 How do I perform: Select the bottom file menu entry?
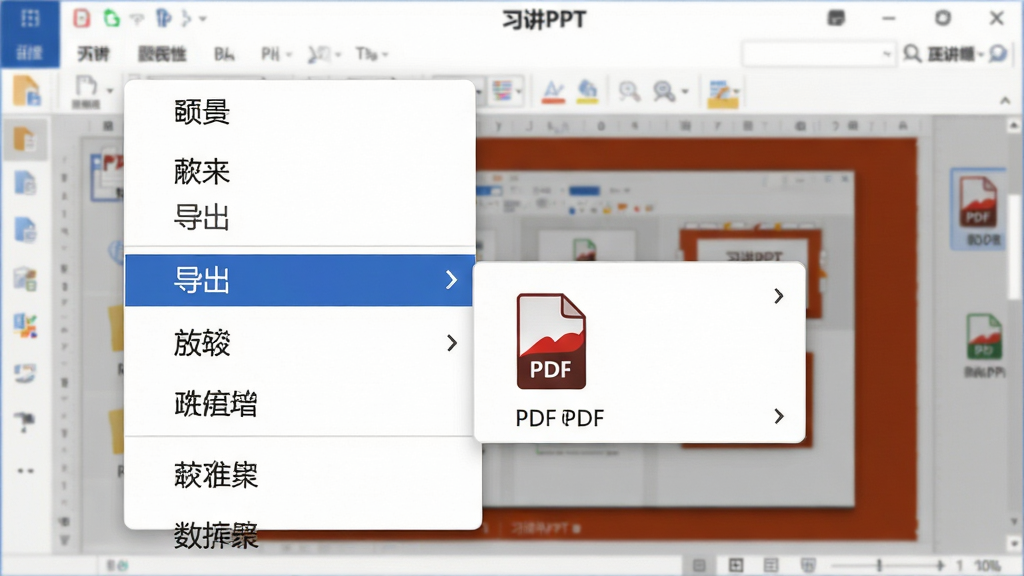(216, 536)
